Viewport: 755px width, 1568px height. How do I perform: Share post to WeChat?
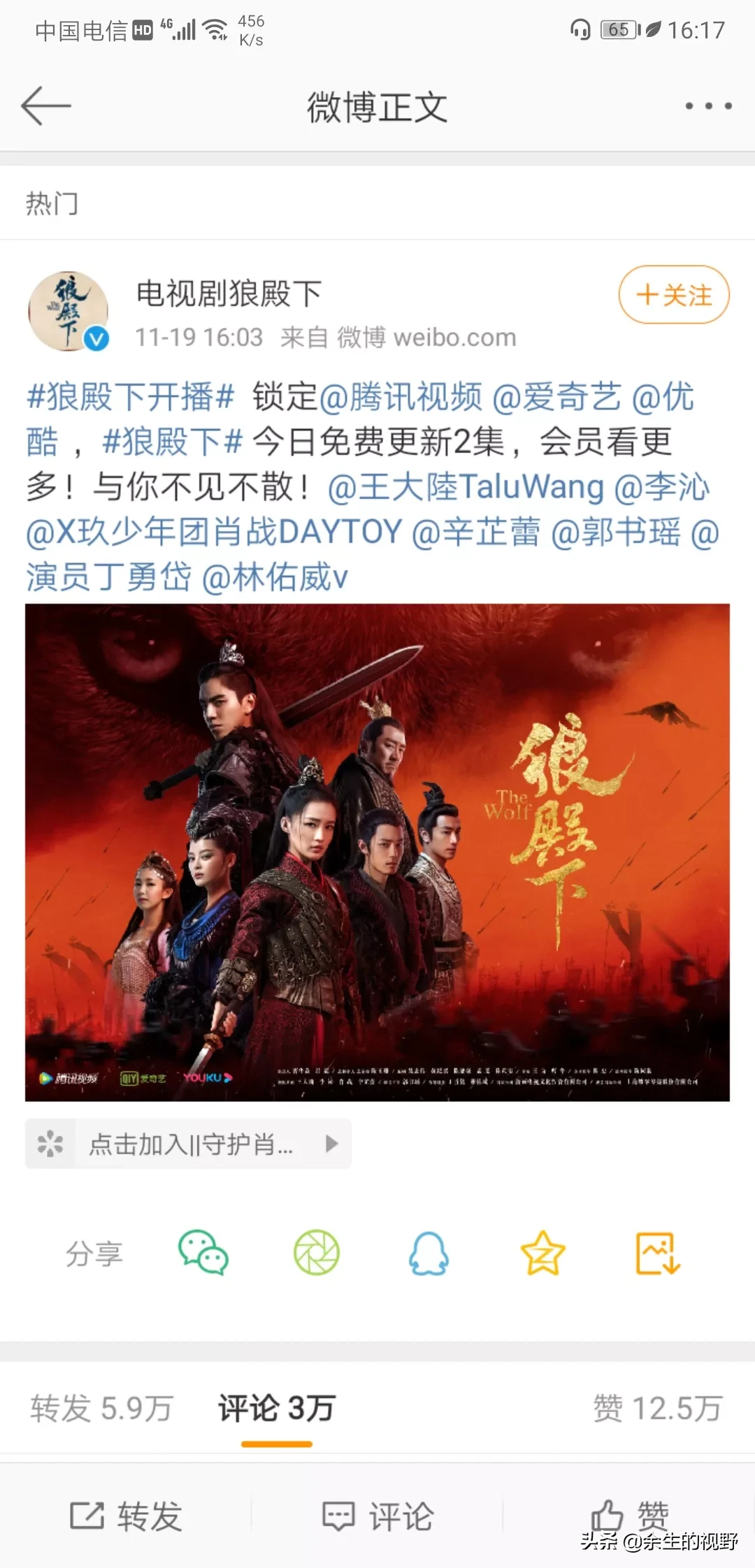203,1252
